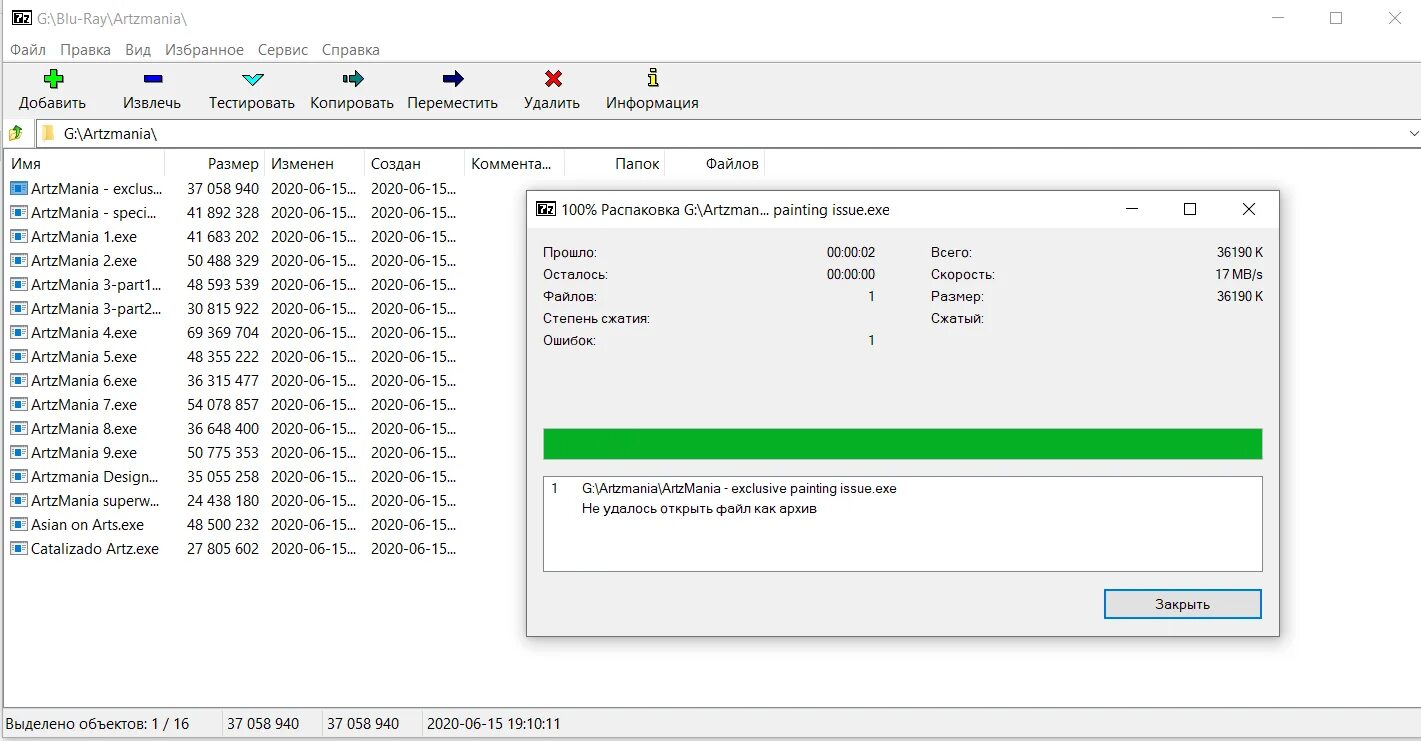Click the Информация toolbar icon

tap(652, 77)
